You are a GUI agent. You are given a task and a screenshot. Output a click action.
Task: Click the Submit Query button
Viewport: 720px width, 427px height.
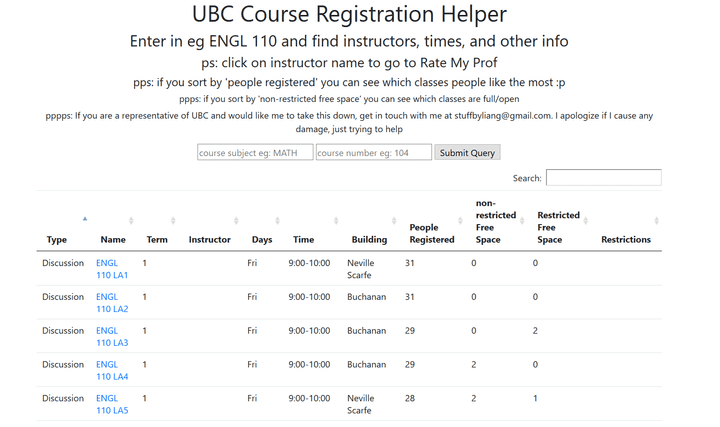(x=467, y=152)
